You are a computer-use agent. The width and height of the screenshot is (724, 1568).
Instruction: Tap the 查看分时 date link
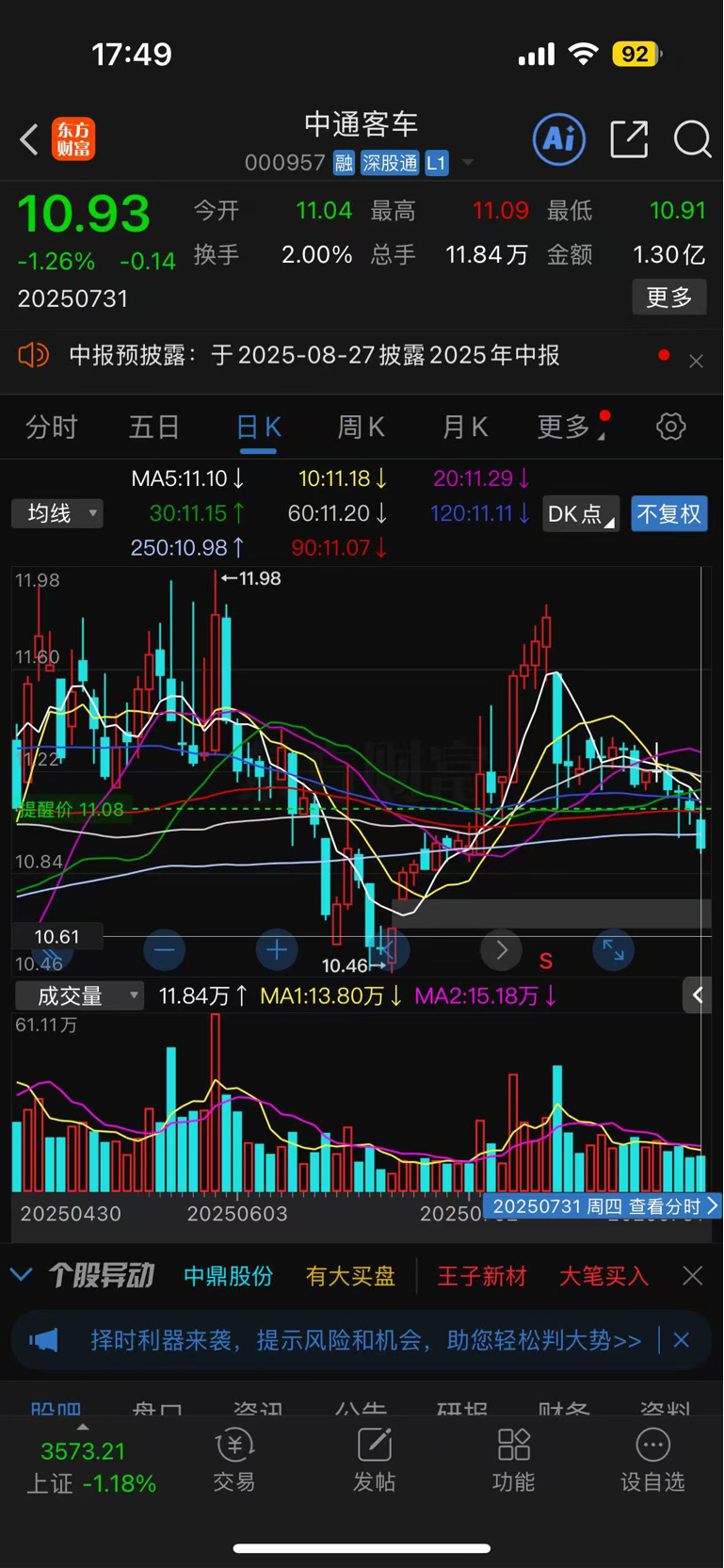(x=603, y=1206)
